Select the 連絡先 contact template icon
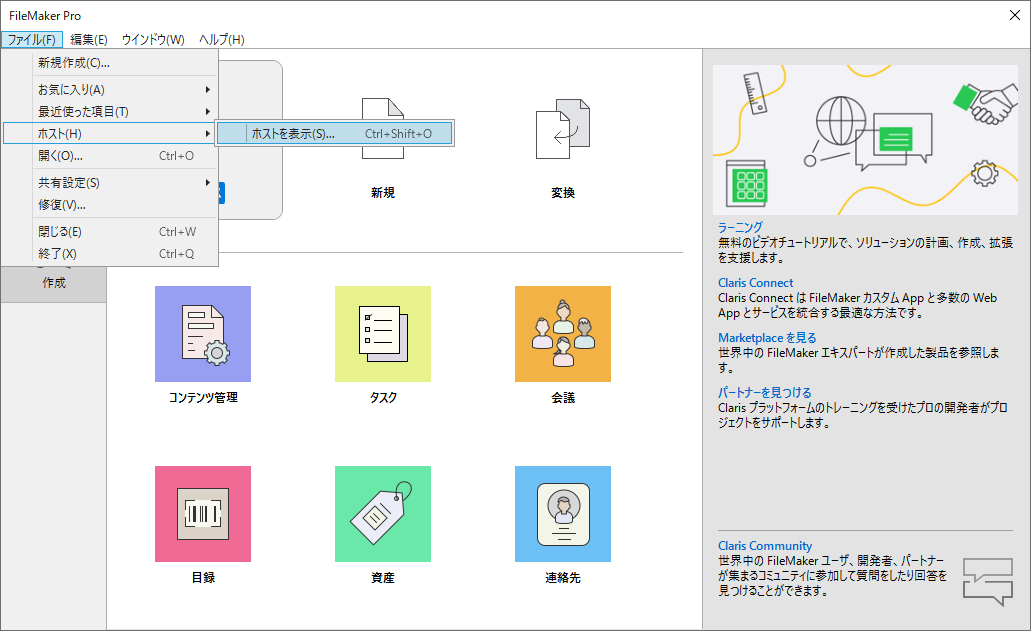1031x631 pixels. [563, 513]
